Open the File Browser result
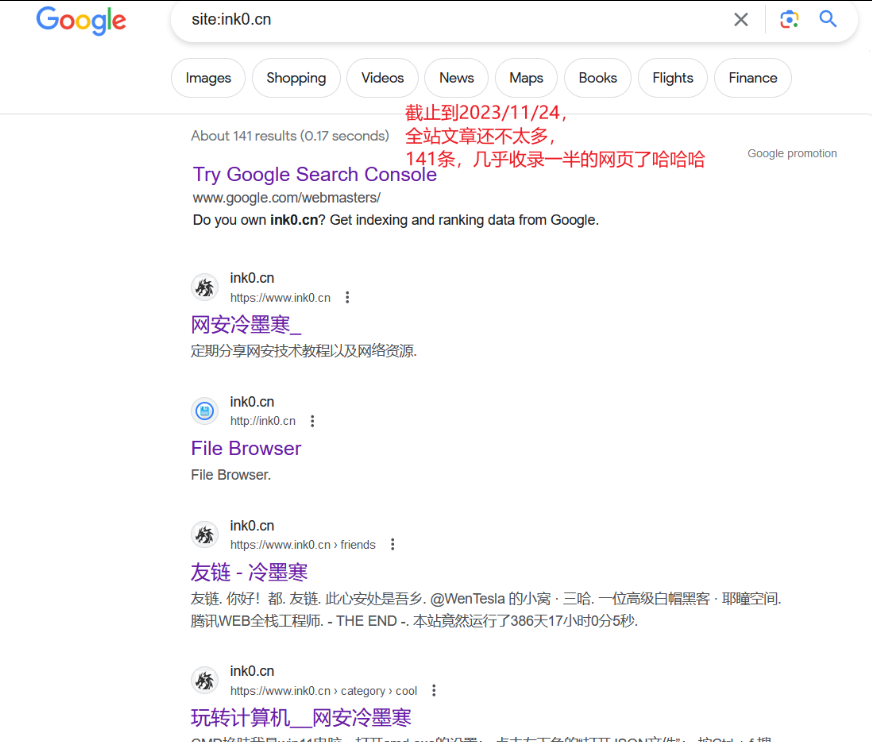Image resolution: width=872 pixels, height=743 pixels. click(x=245, y=448)
